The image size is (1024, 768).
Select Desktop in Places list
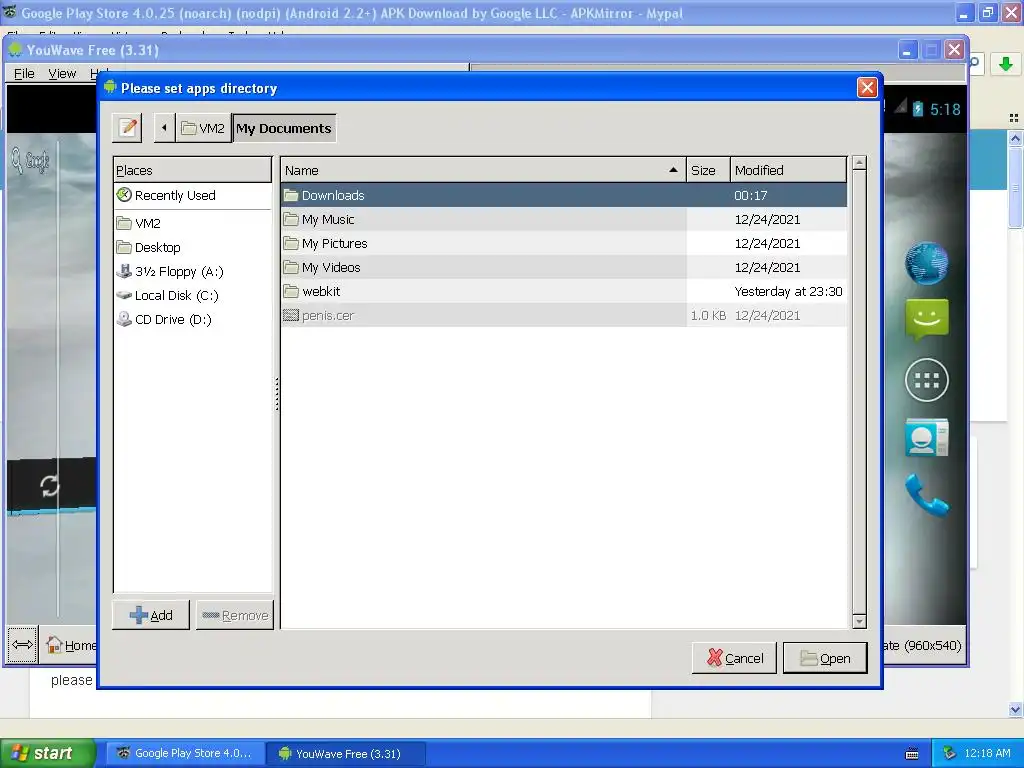[x=157, y=248]
